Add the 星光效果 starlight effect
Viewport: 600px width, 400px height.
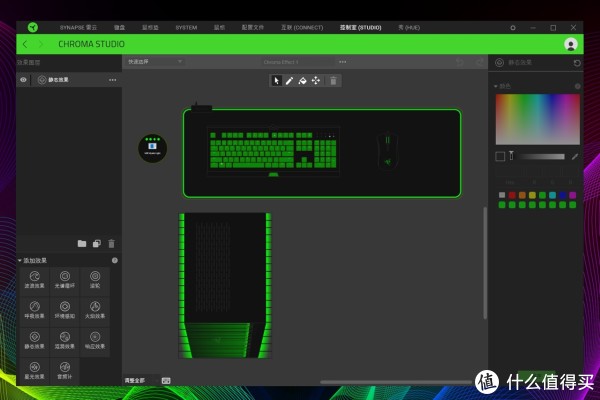tap(34, 371)
